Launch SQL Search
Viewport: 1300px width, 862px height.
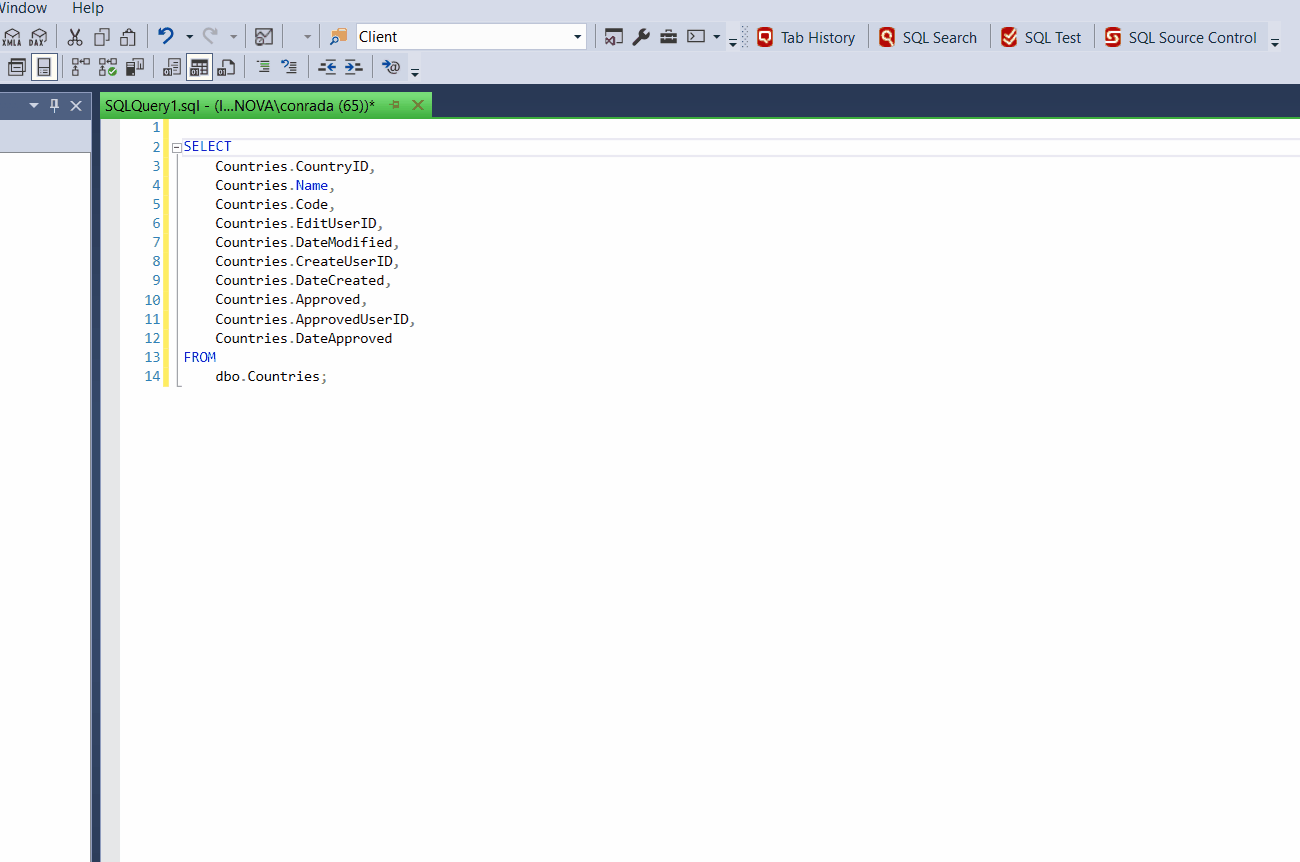click(928, 37)
